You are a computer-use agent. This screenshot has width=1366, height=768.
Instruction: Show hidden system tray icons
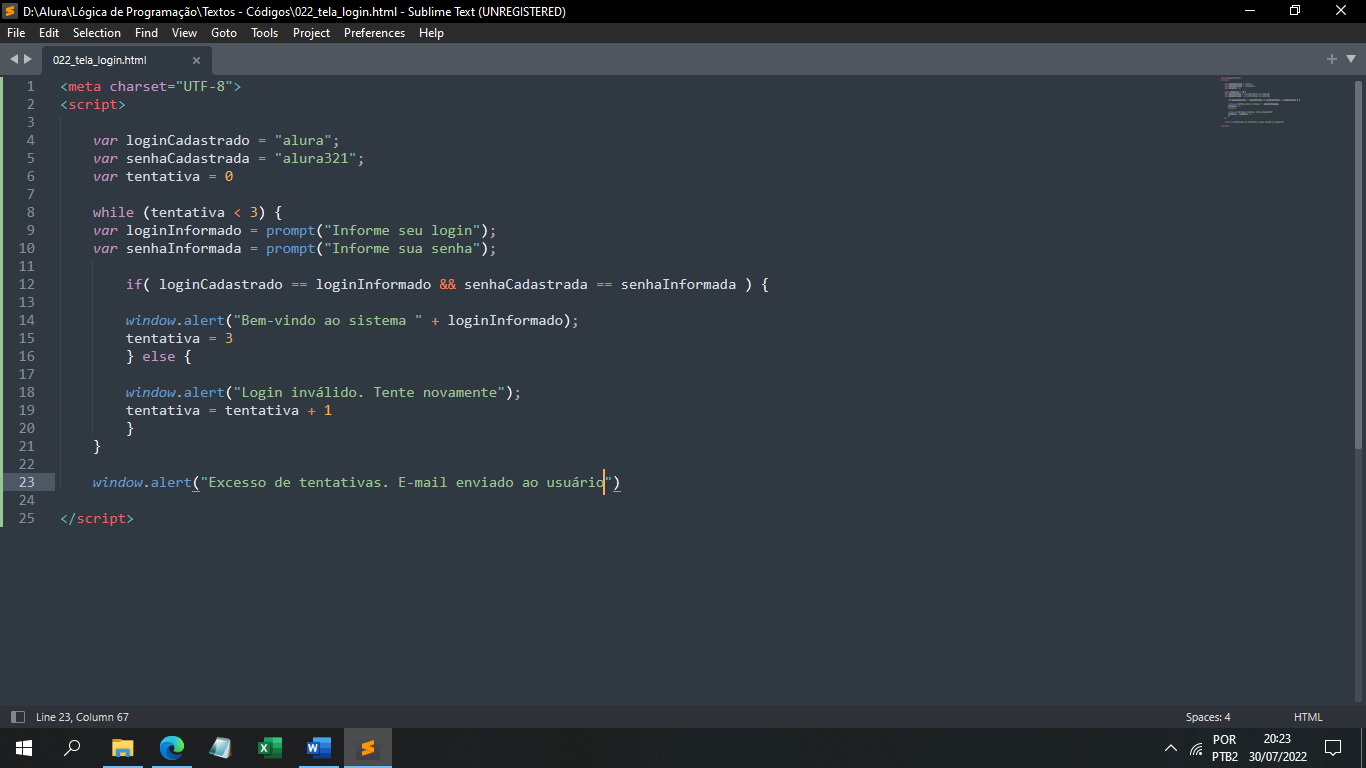click(1171, 748)
